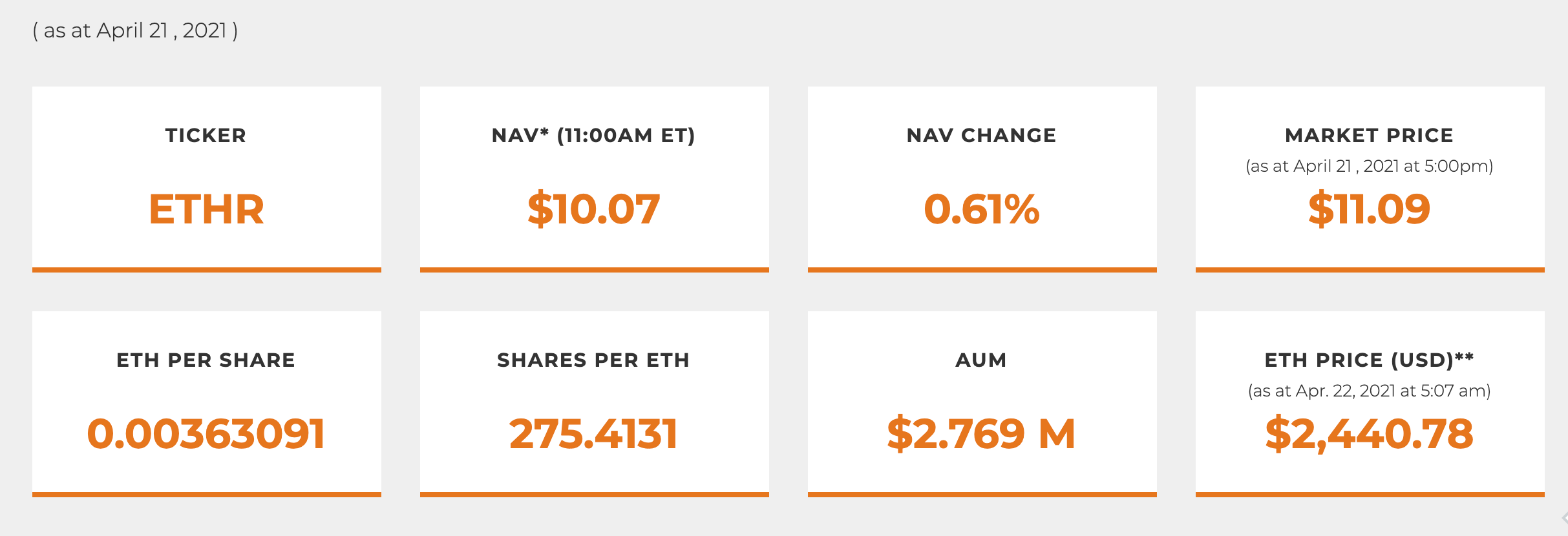Click the $2.769 M AUM value

(x=981, y=433)
